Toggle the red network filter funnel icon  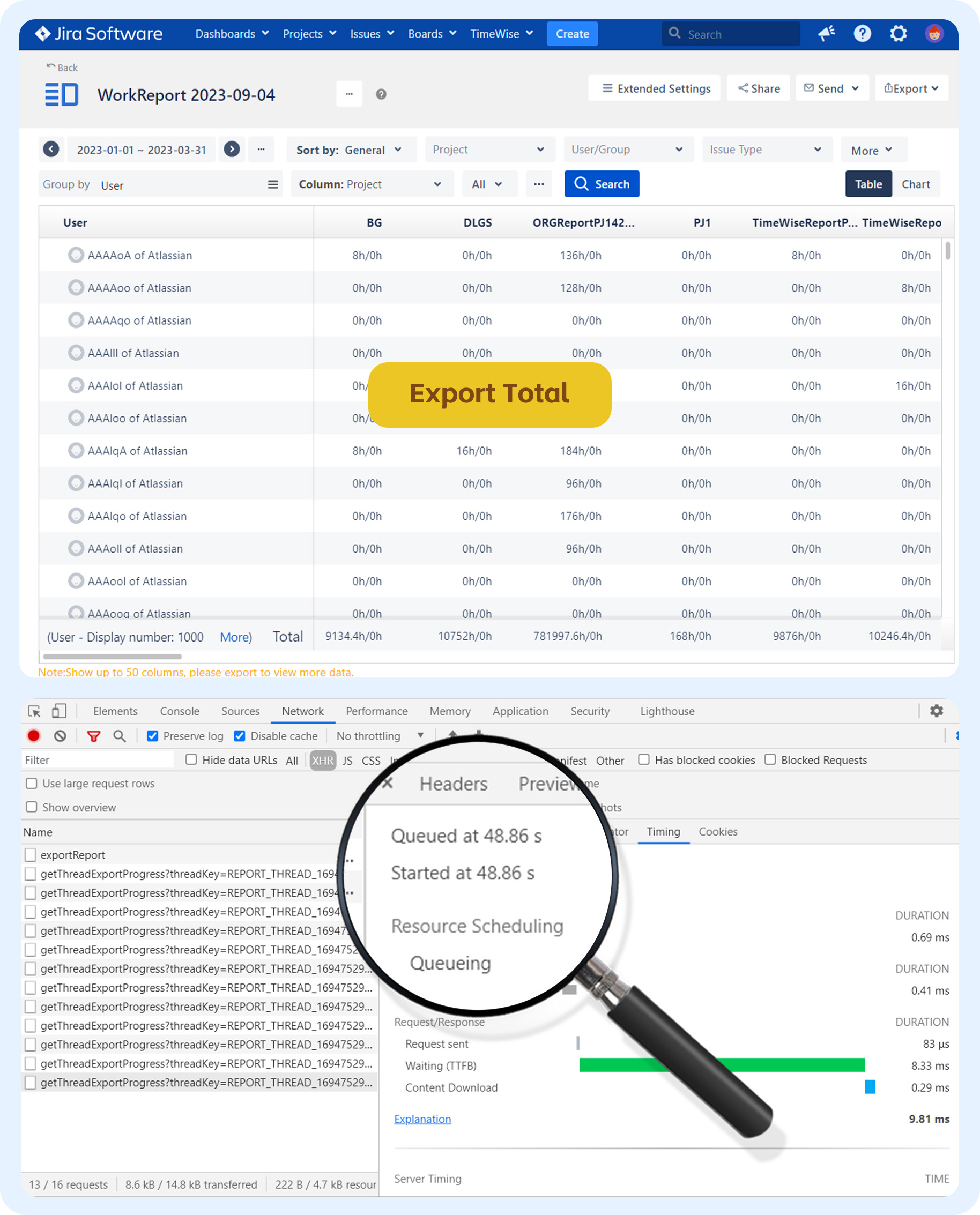(94, 736)
